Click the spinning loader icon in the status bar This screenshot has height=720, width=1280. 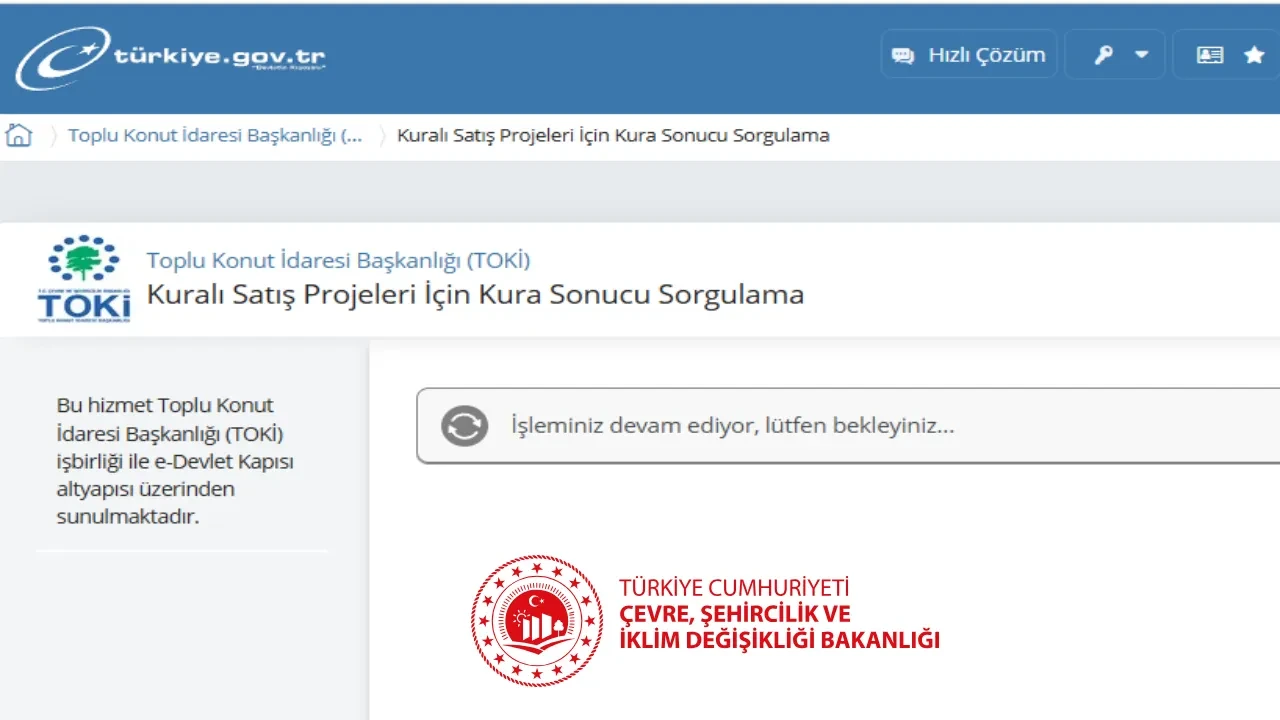(462, 425)
